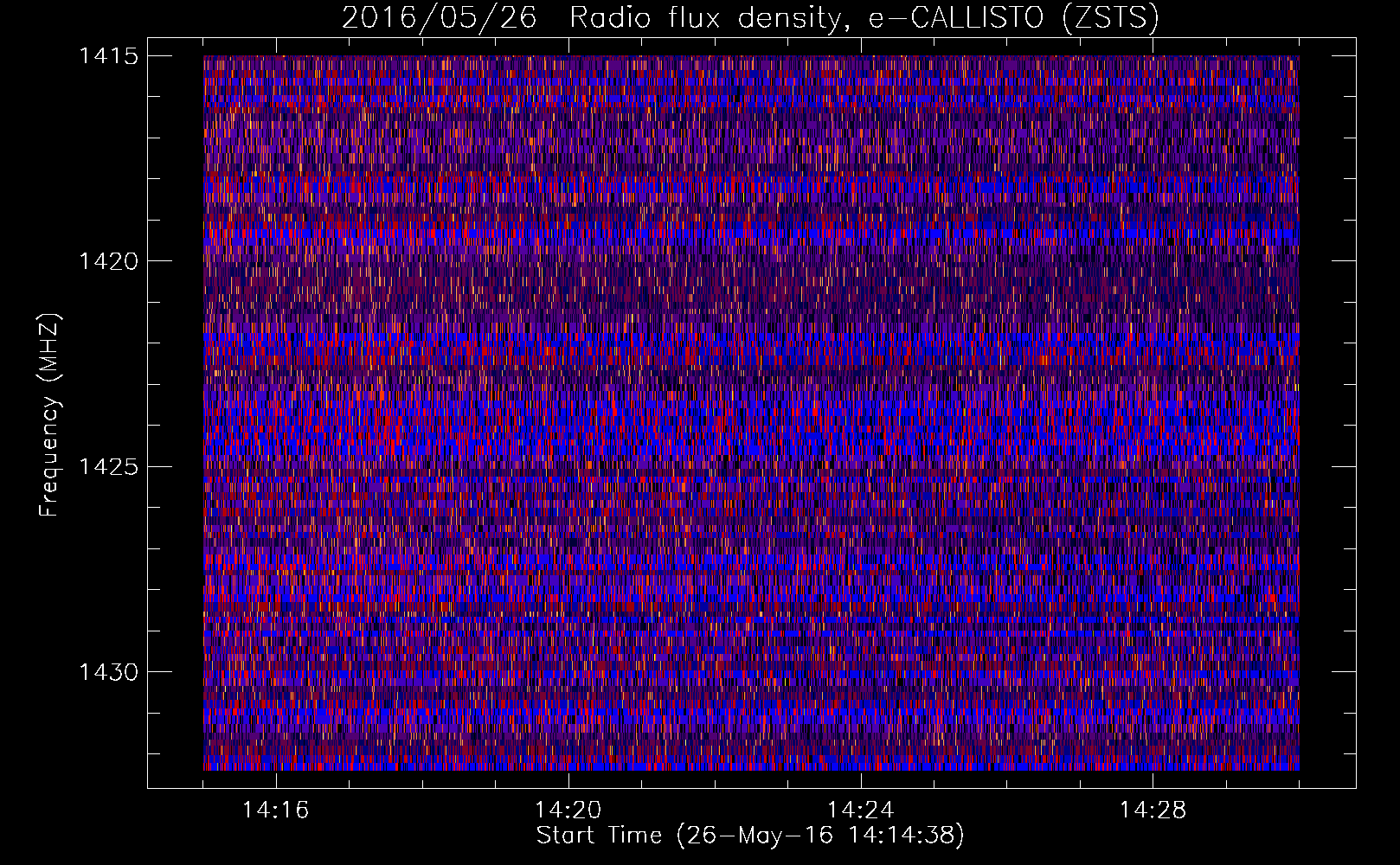Click the 14:28 time tick label
This screenshot has width=1400, height=865.
(1153, 811)
